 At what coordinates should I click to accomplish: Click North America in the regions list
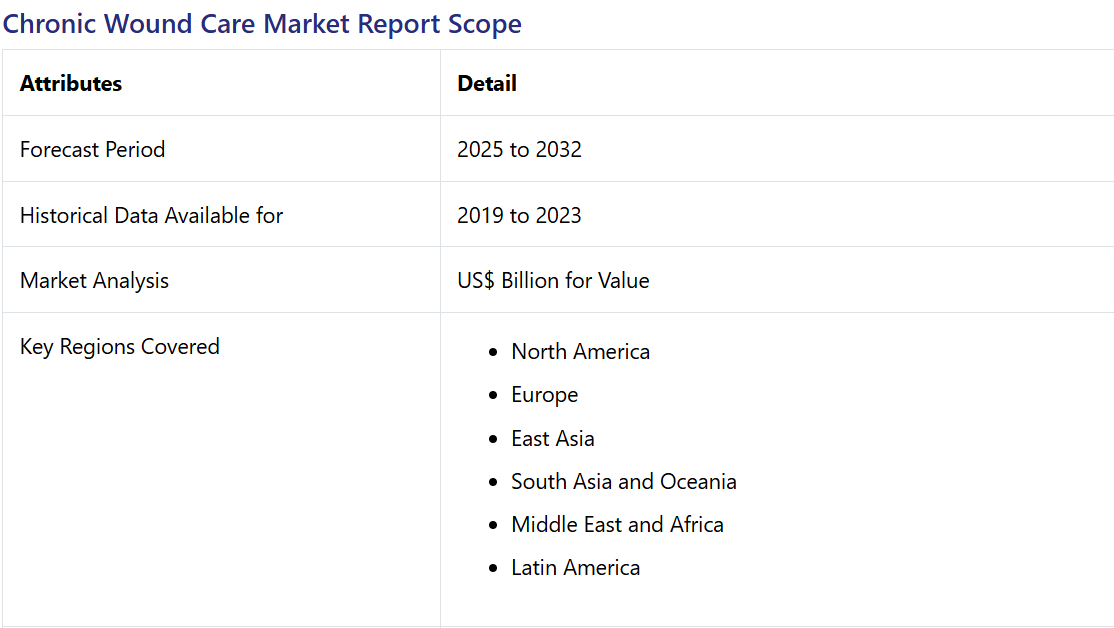580,352
